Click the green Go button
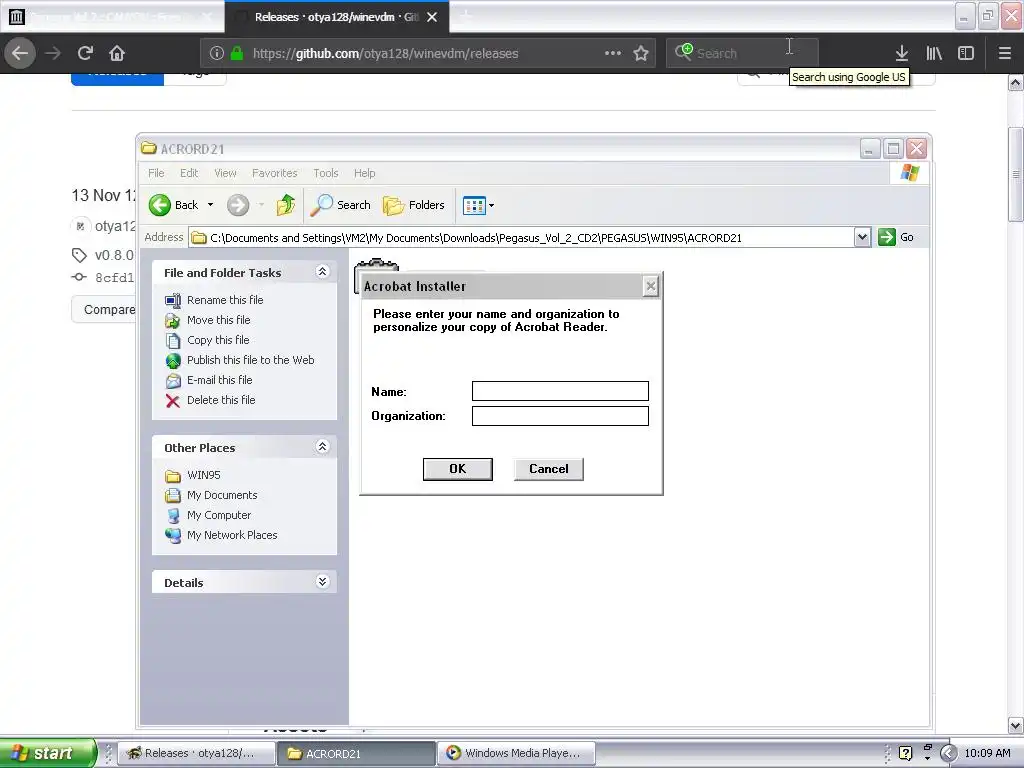The width and height of the screenshot is (1024, 768). pos(896,237)
